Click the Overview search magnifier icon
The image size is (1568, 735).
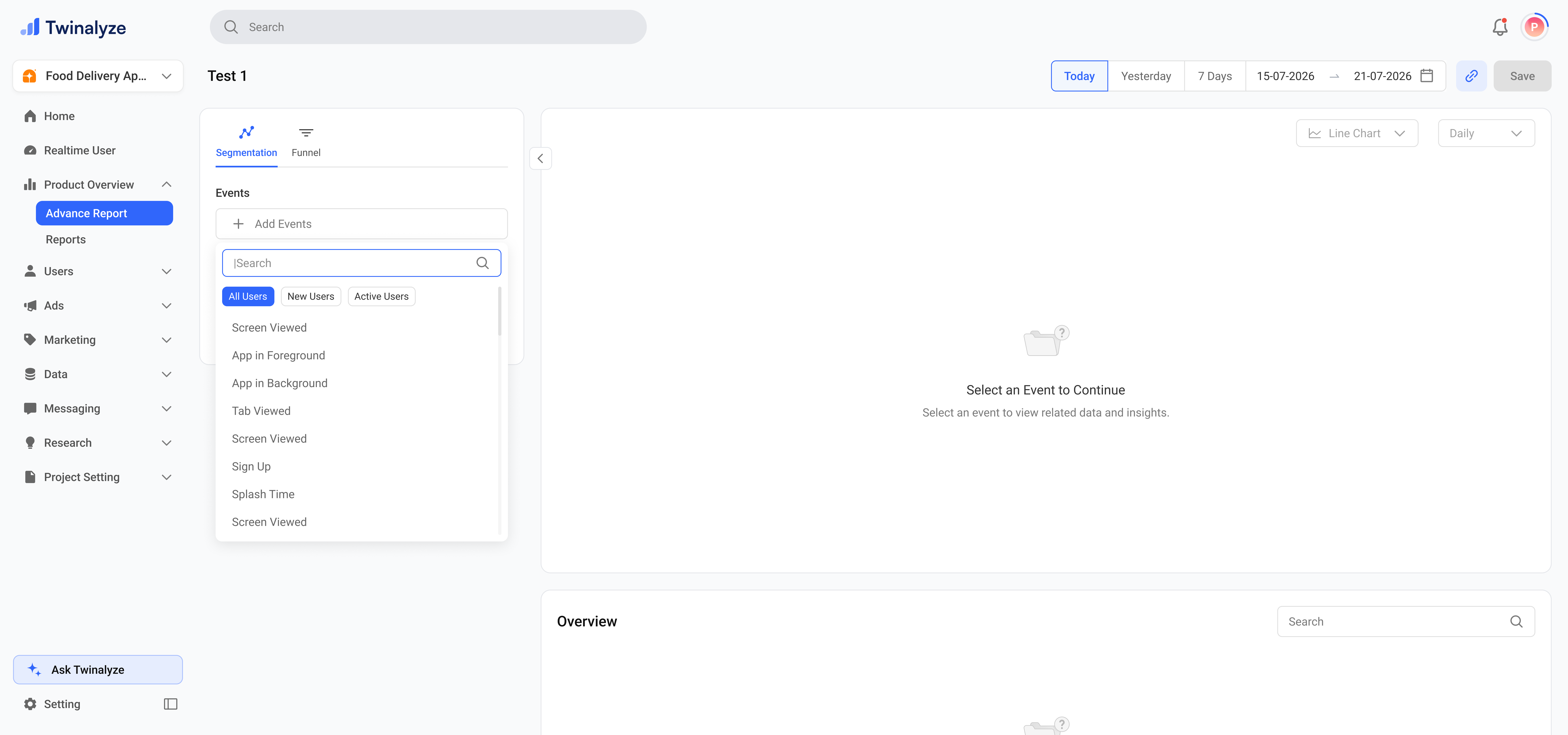1516,621
